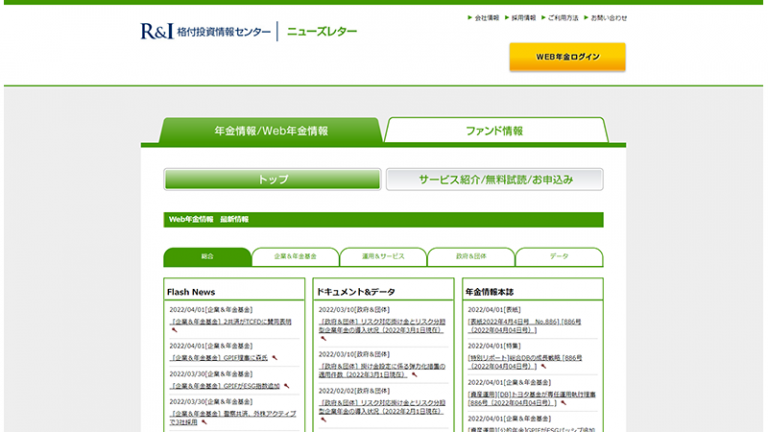Viewport: 768px width, 432px height.
Task: Click key icon beside GPIF理事に森氏 headline
Action: tap(274, 358)
